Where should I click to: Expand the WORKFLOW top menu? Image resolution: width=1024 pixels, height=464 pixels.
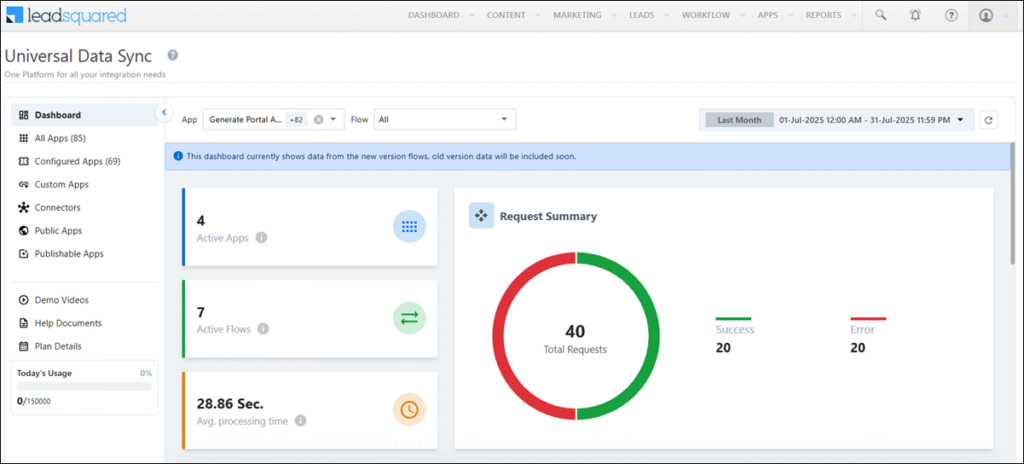(712, 15)
